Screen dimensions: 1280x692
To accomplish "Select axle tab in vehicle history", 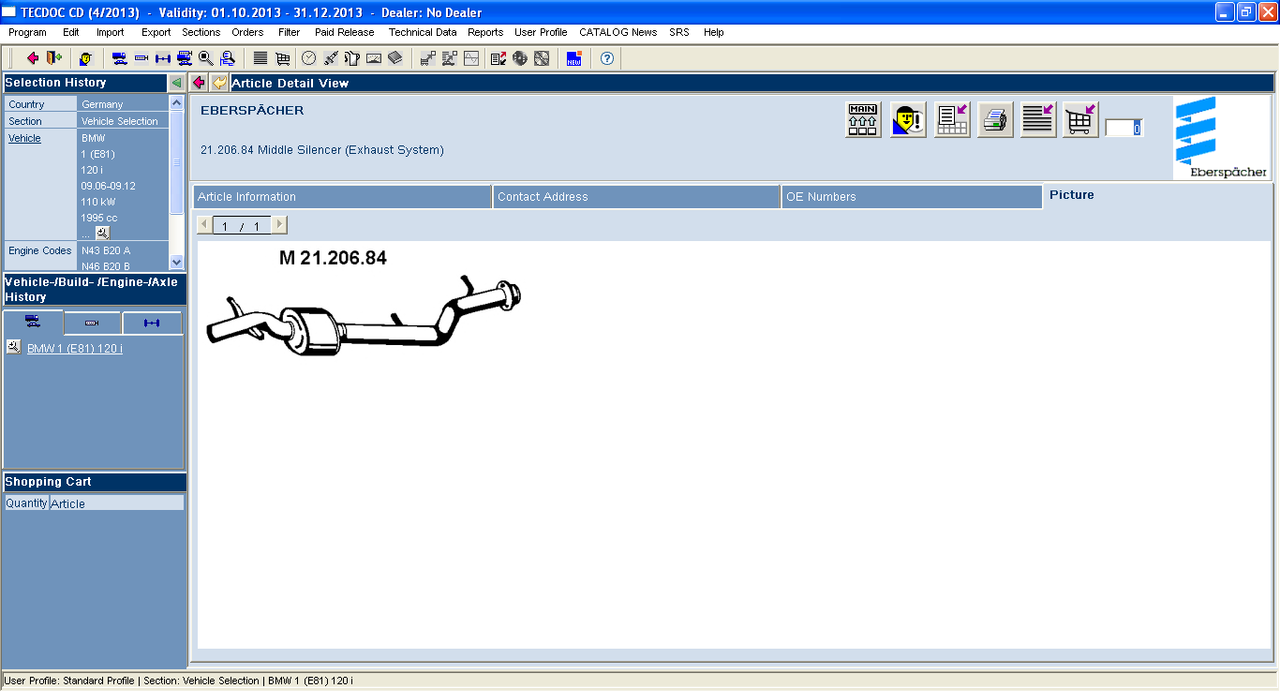I will [152, 322].
